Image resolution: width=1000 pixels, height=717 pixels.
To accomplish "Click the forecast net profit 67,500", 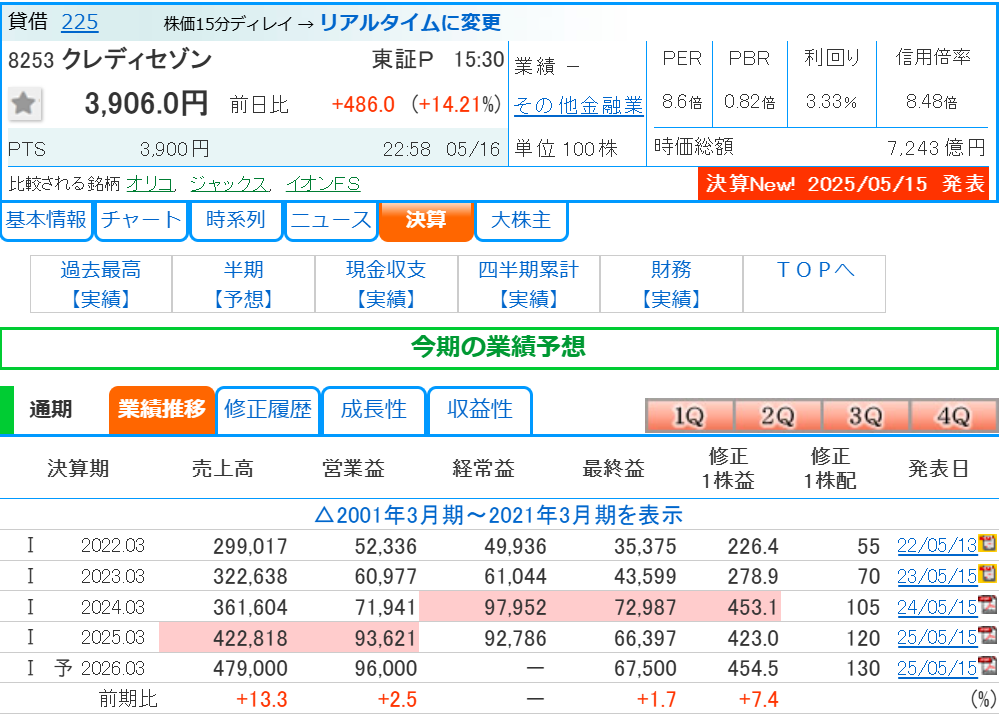I will coord(645,669).
